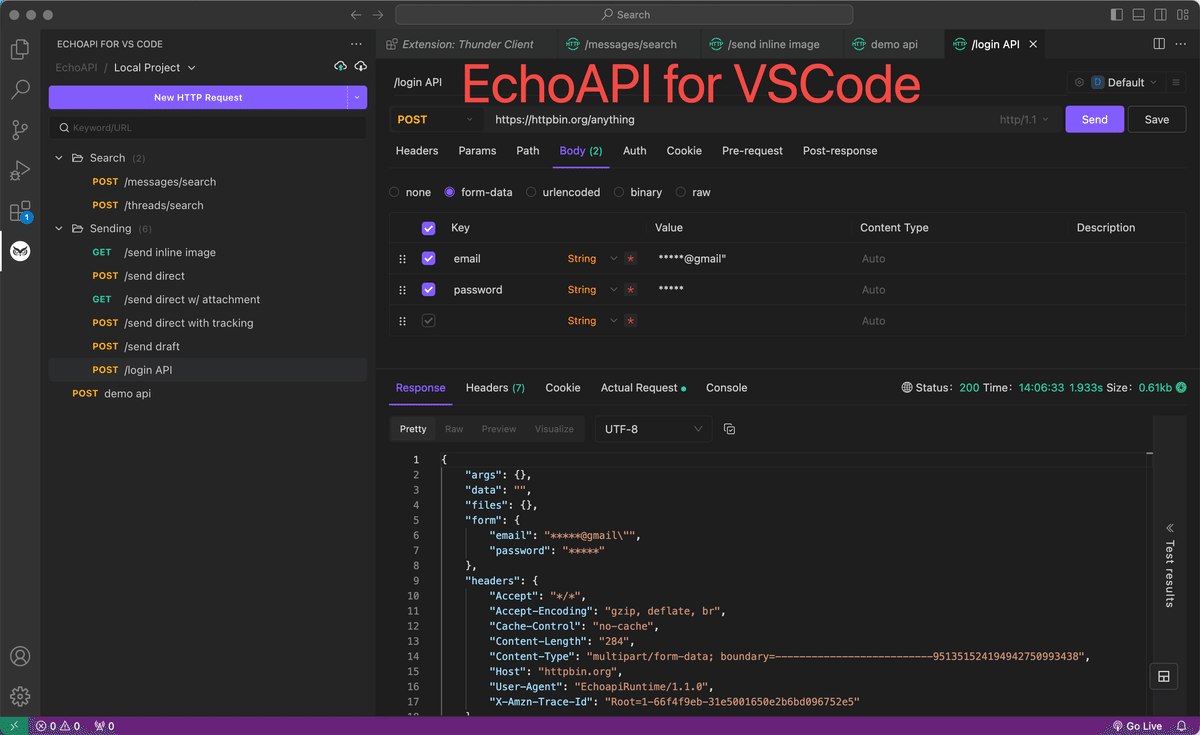The height and width of the screenshot is (735, 1200).
Task: Check the empty form-data row checkbox
Action: [428, 320]
